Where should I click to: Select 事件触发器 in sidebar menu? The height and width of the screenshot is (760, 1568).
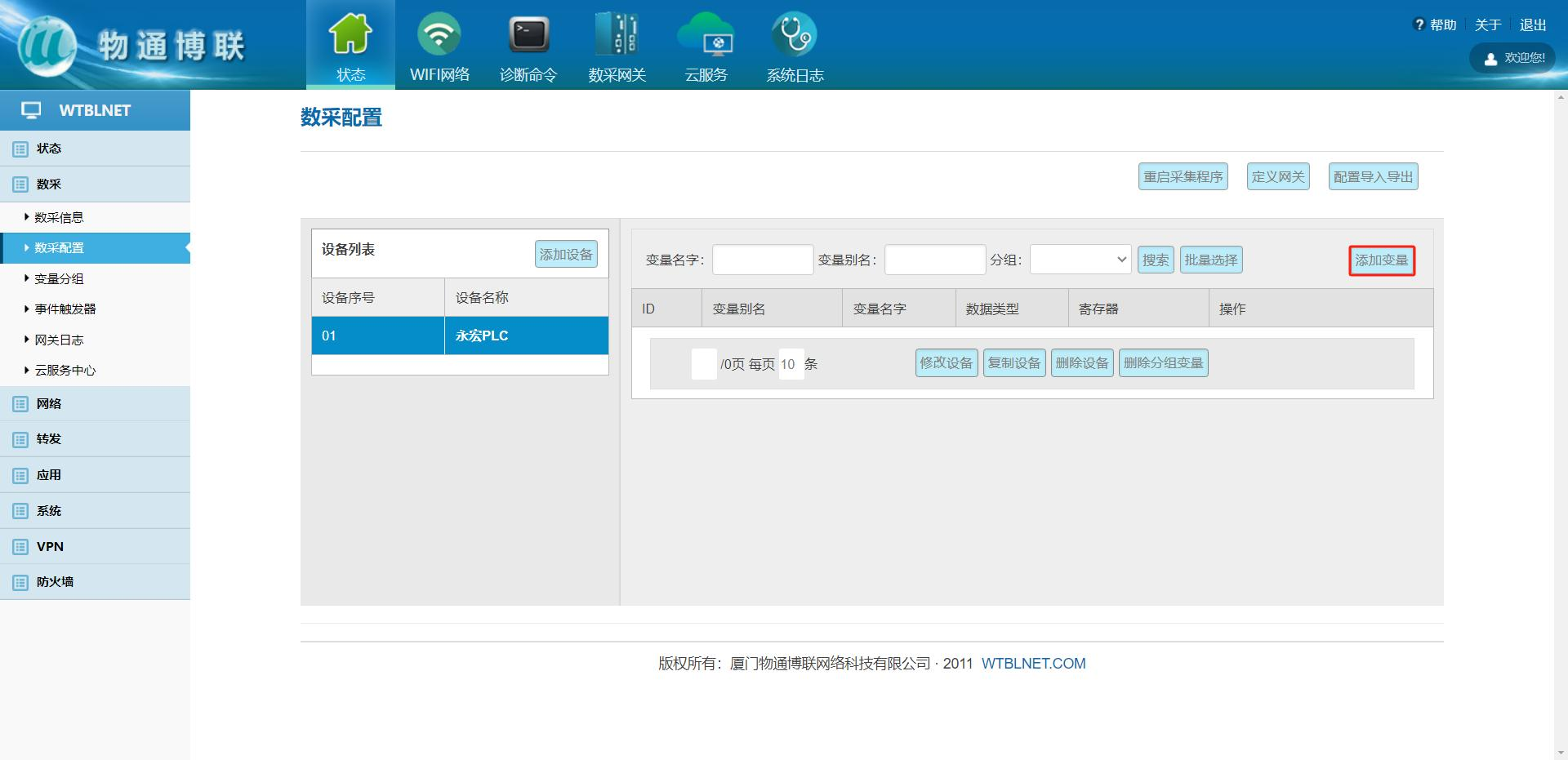65,309
